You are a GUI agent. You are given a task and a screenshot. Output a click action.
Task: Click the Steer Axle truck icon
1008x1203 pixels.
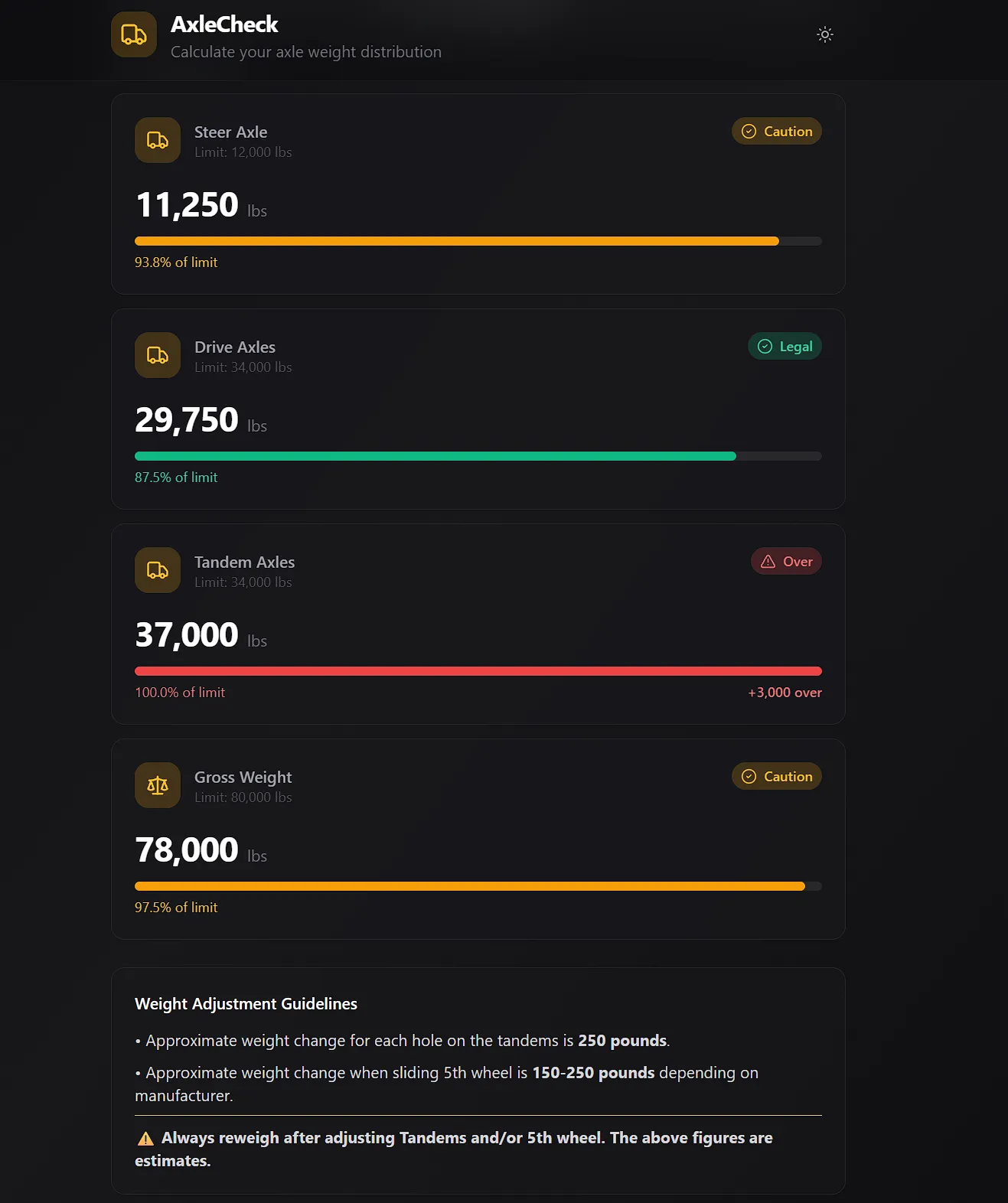point(158,140)
